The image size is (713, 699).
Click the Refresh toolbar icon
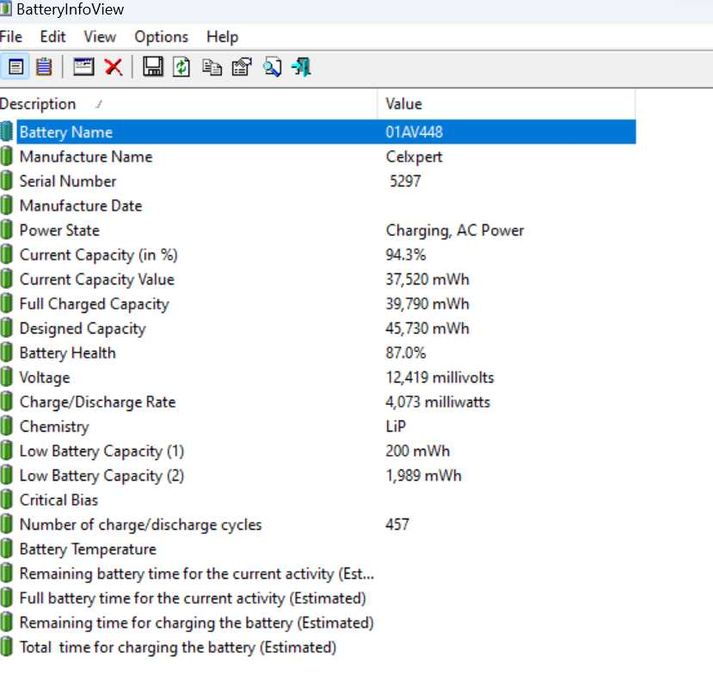181,67
